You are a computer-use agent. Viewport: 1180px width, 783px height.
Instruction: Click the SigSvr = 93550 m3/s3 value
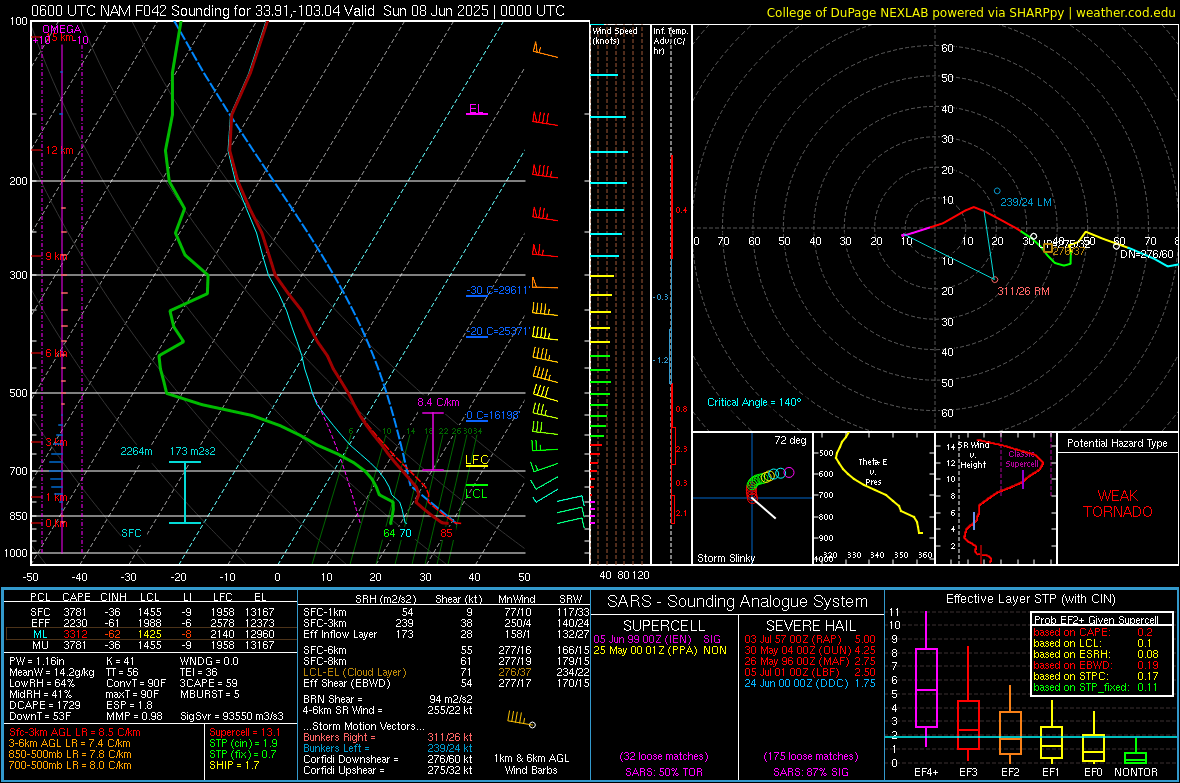pyautogui.click(x=232, y=716)
